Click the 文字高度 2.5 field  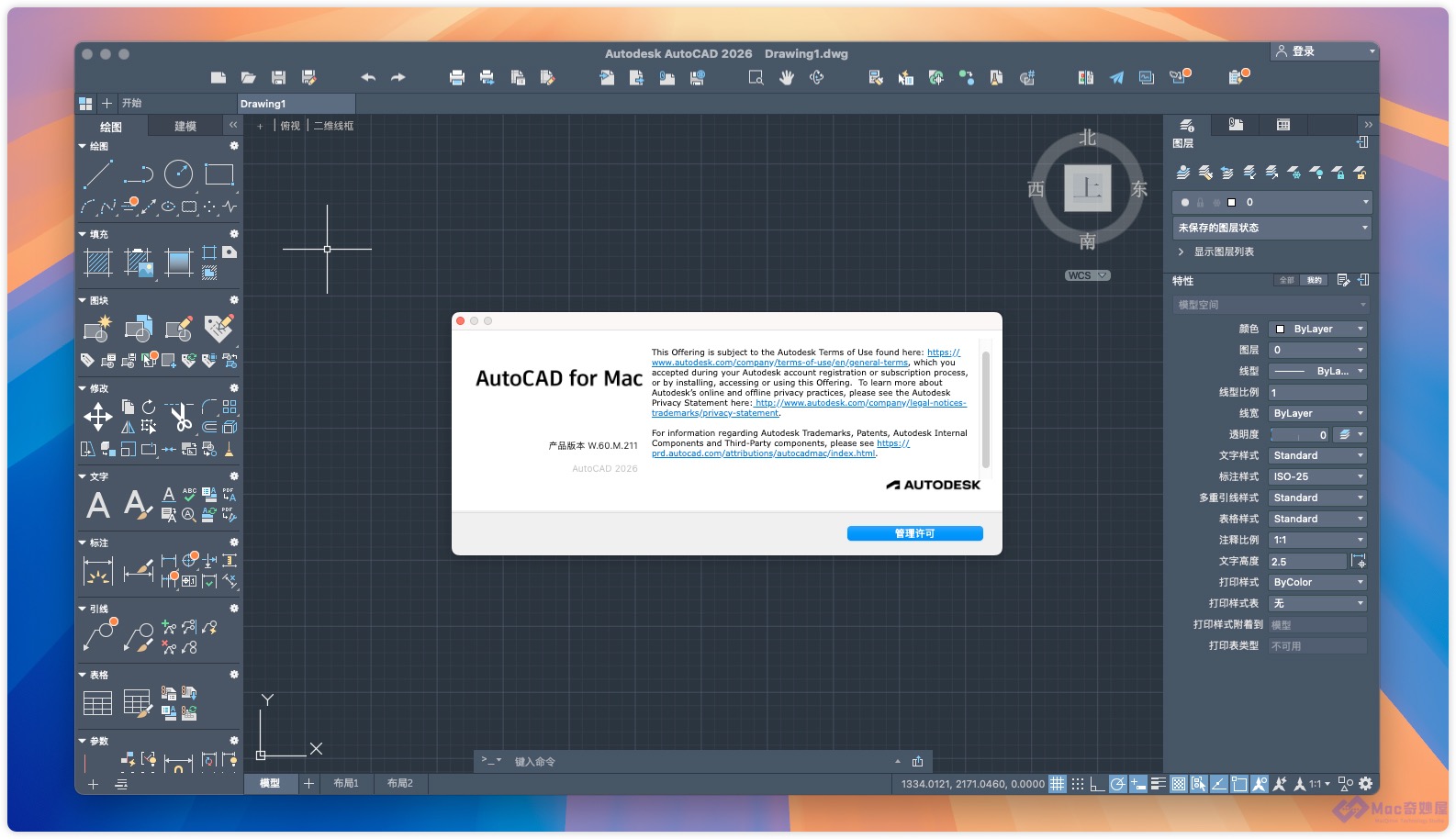click(x=1307, y=561)
